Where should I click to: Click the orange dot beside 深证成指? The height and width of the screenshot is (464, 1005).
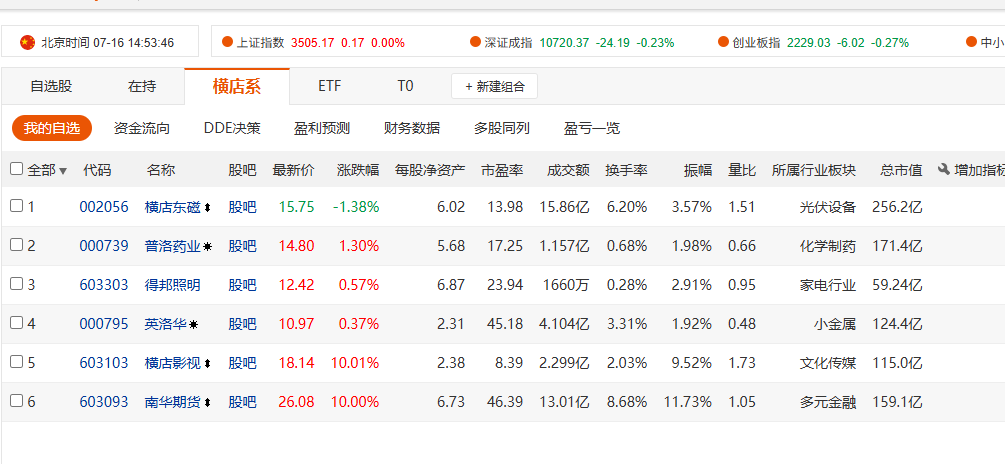click(x=475, y=42)
